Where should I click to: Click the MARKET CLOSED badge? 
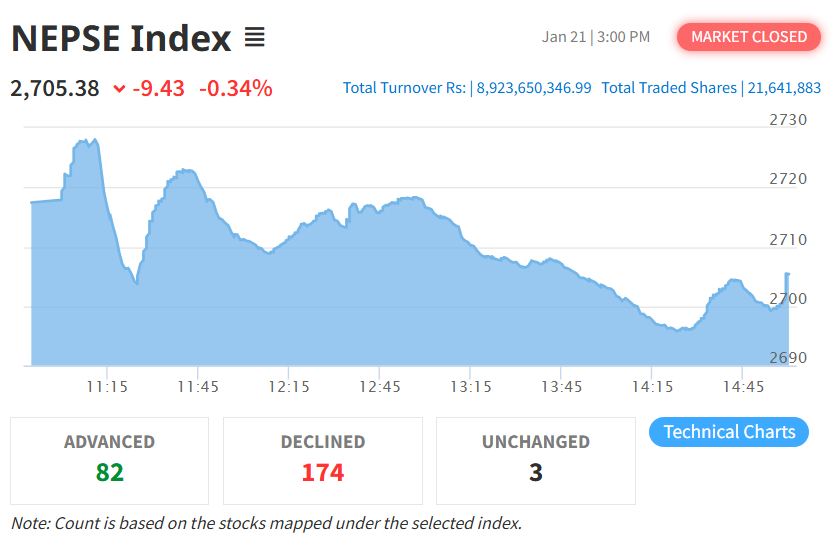pyautogui.click(x=749, y=37)
